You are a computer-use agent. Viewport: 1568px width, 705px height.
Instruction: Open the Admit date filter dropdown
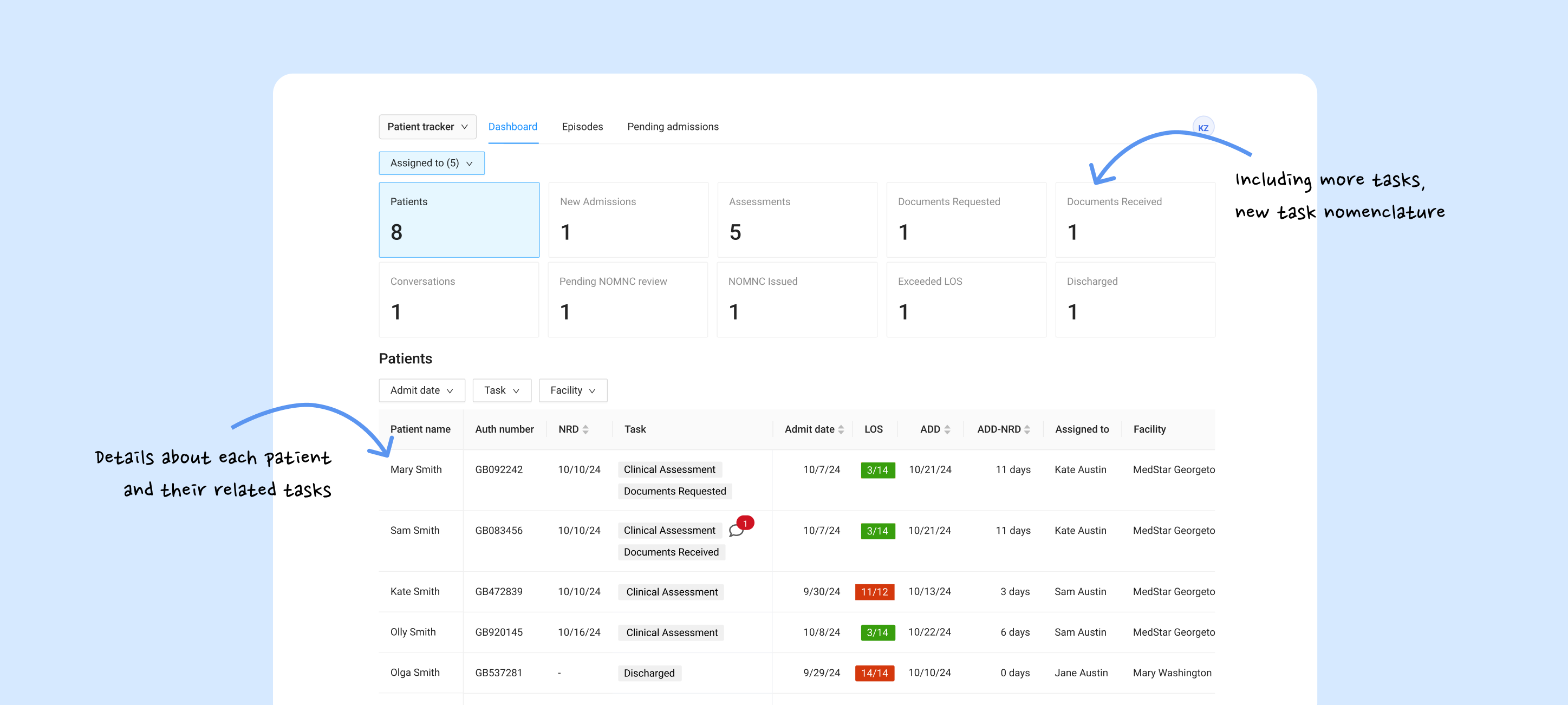(422, 390)
